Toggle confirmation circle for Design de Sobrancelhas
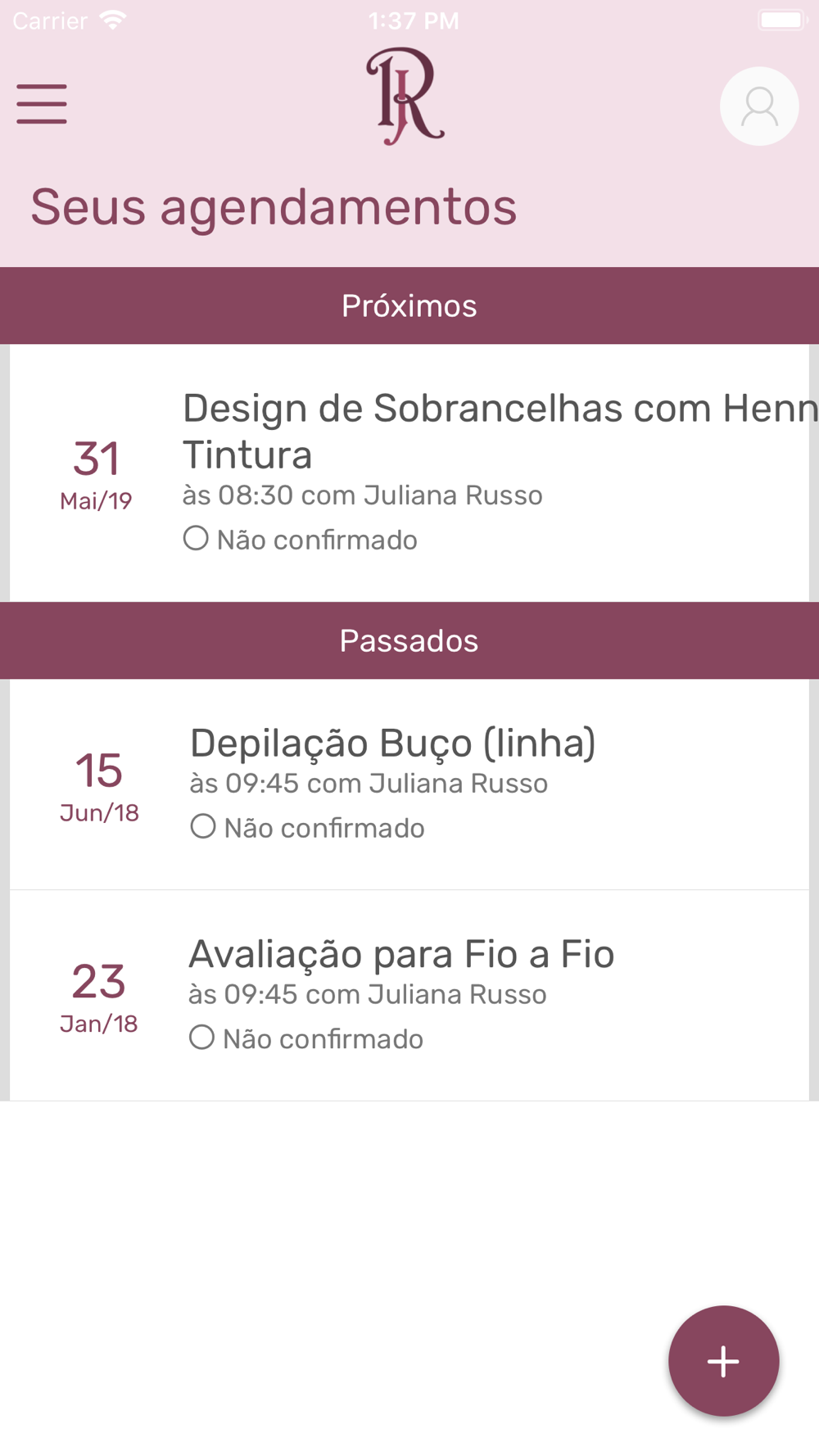The height and width of the screenshot is (1456, 819). (196, 539)
